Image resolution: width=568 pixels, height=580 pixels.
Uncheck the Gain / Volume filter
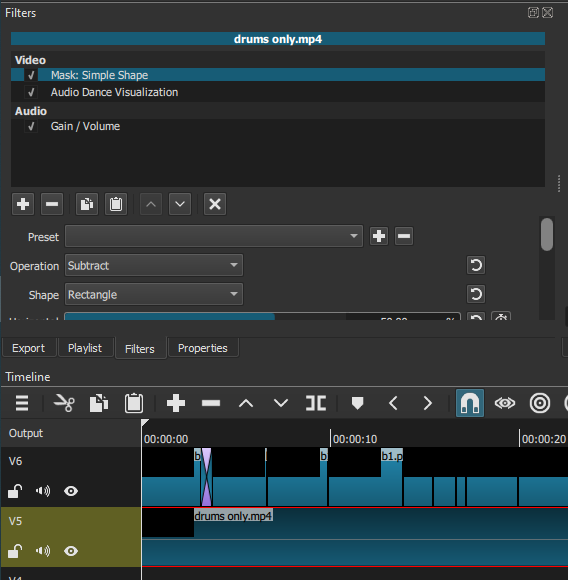click(x=31, y=127)
